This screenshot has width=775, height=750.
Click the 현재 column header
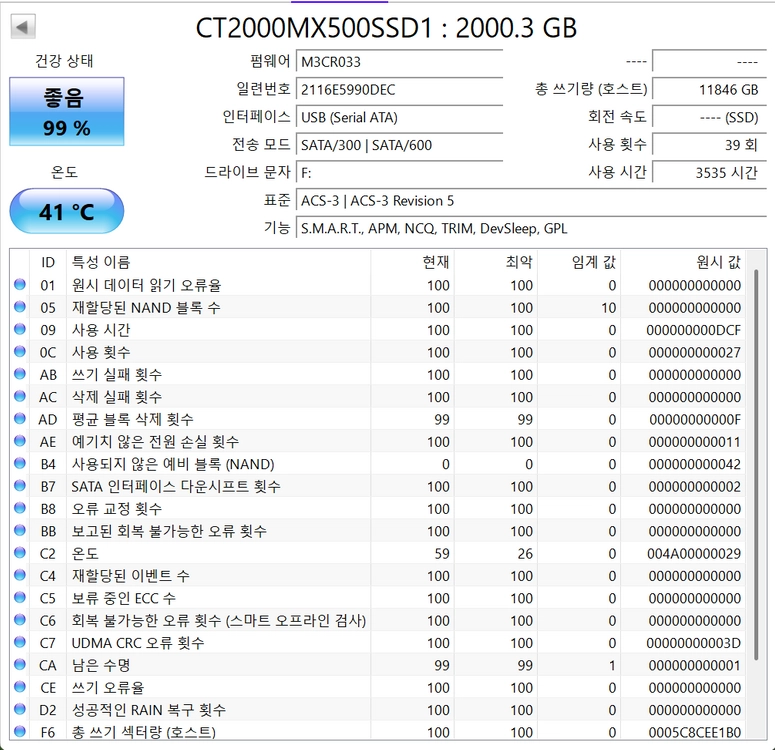click(x=412, y=262)
